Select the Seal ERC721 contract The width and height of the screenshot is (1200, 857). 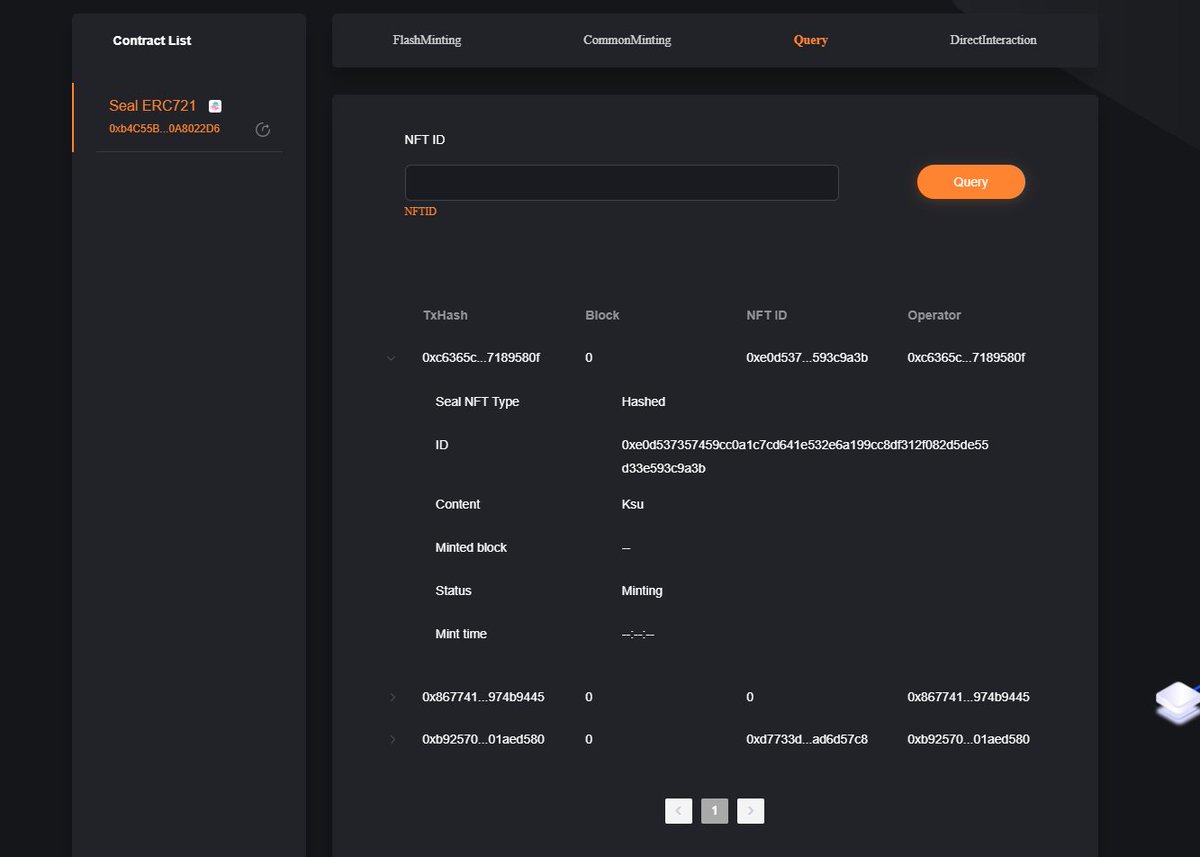pyautogui.click(x=152, y=106)
